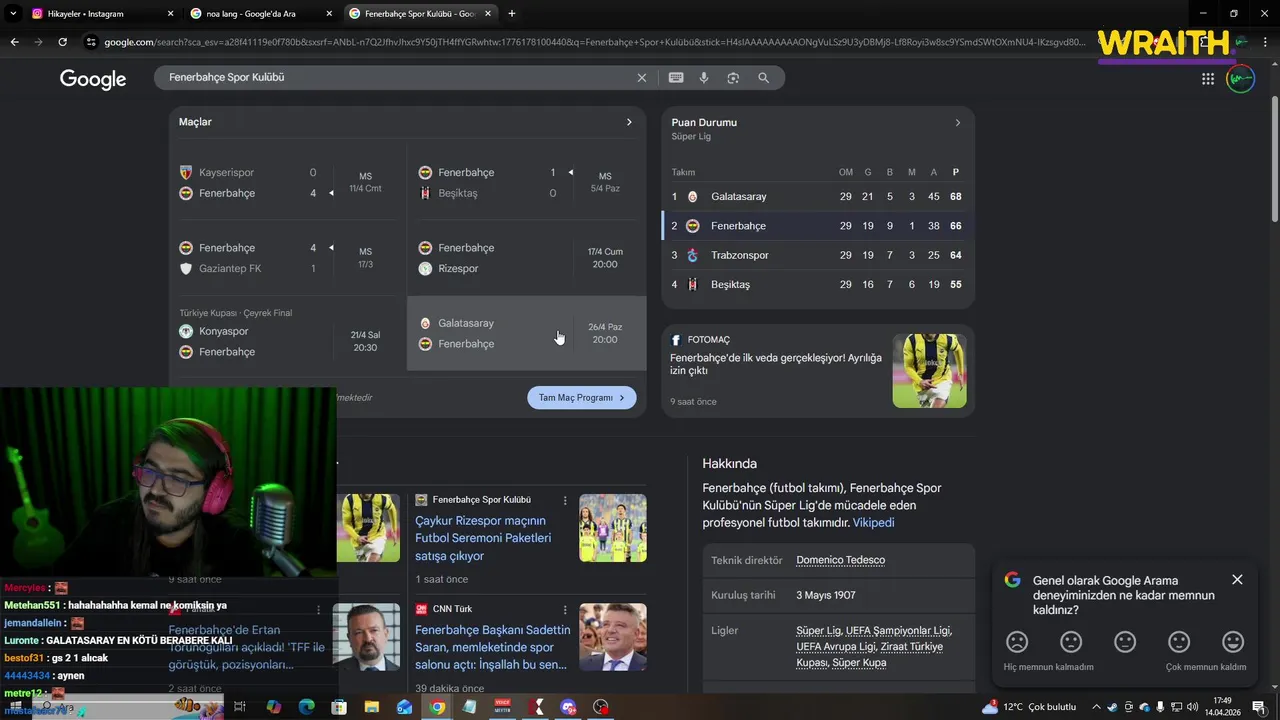
Task: Open the Google account avatar
Action: click(1240, 79)
